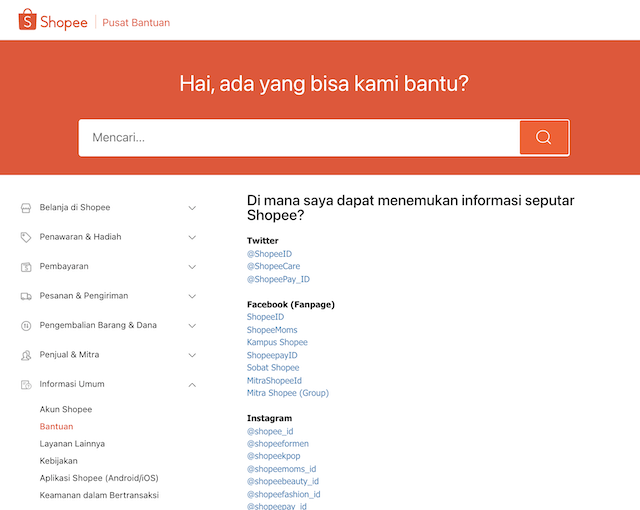This screenshot has width=640, height=510.
Task: Open the Mitra Shopee (Group) link
Action: coord(288,393)
